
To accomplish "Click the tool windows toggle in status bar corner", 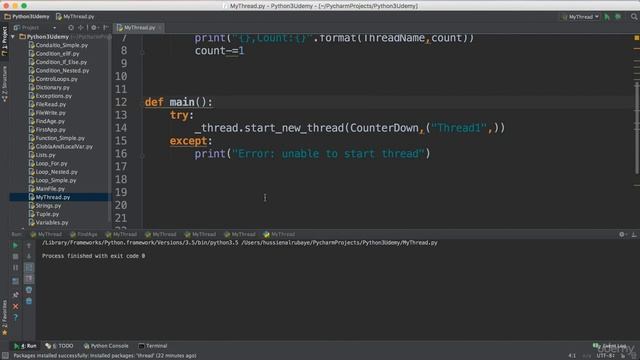I will coord(5,356).
